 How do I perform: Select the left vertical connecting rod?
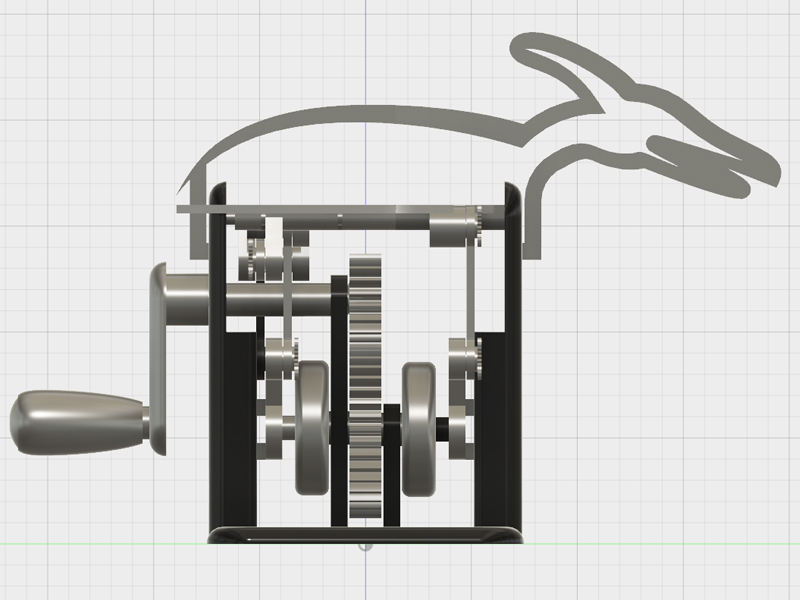coord(288,288)
